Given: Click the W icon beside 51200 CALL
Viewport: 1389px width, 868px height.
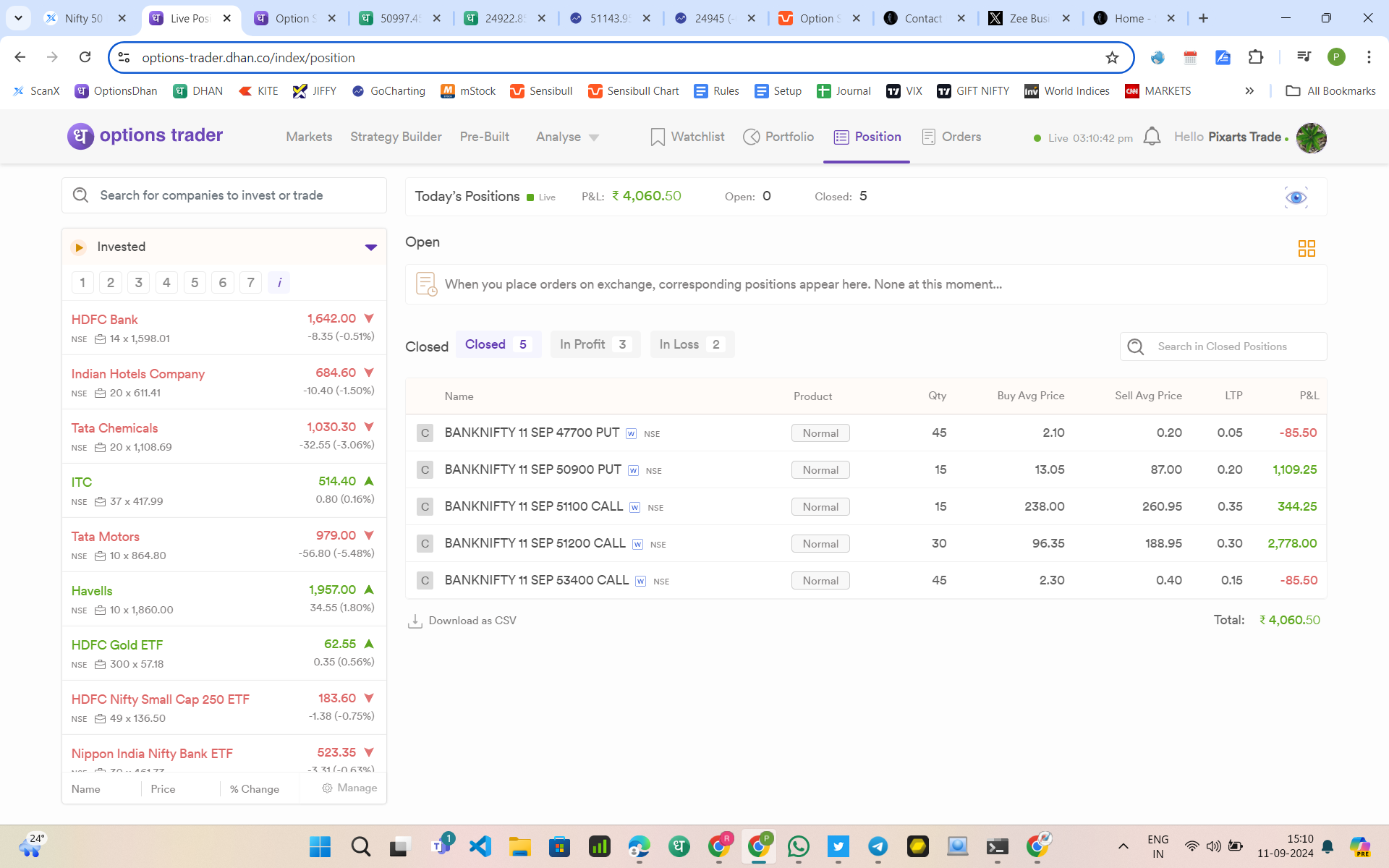Looking at the screenshot, I should pos(637,544).
